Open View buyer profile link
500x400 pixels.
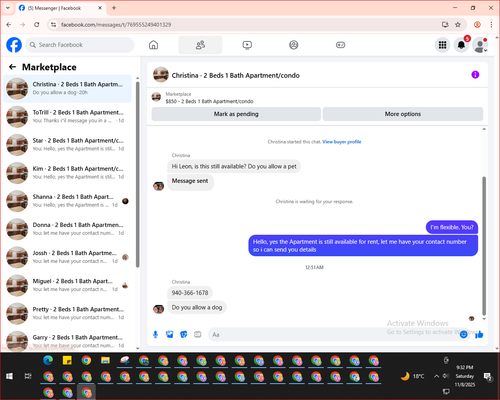(342, 142)
